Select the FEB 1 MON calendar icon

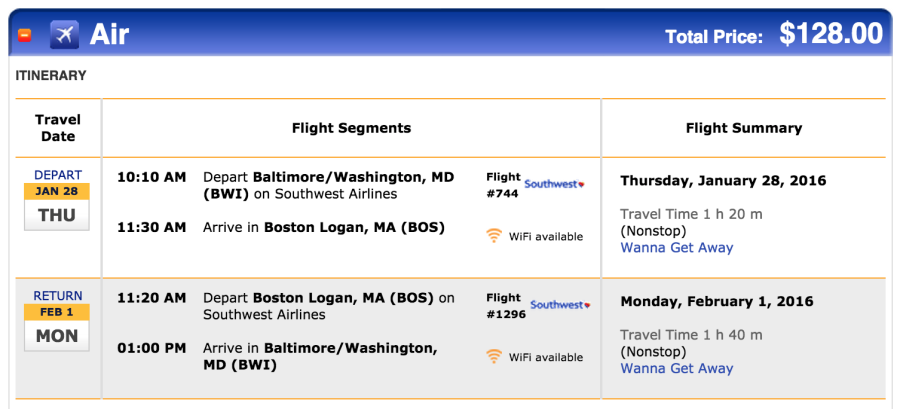(57, 327)
